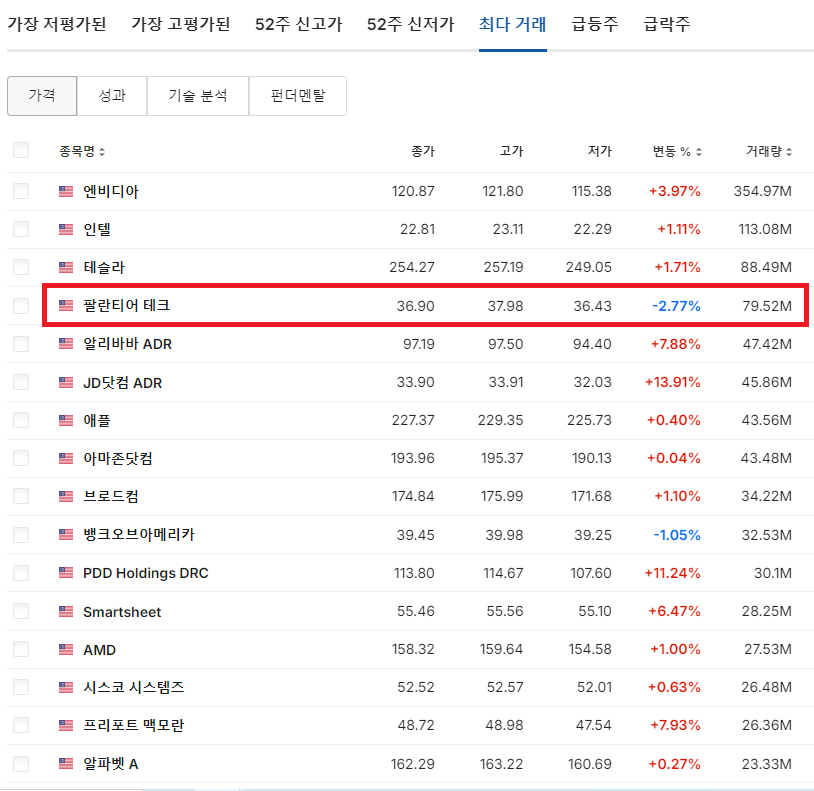
Task: Check the box for 브로드컴
Action: coord(21,496)
